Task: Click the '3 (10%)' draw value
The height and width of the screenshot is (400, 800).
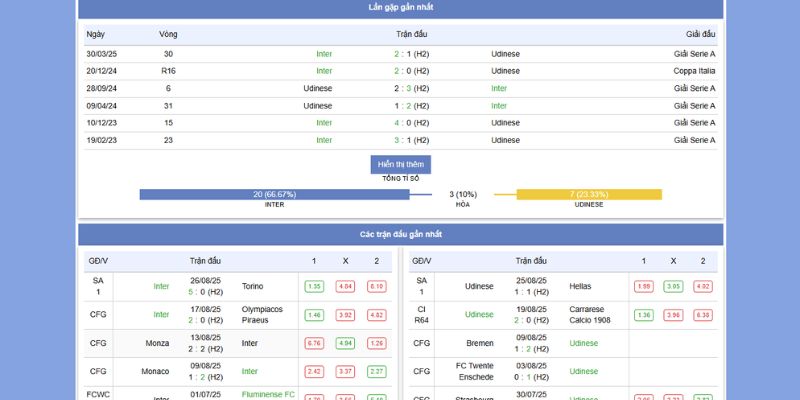Action: (x=463, y=194)
